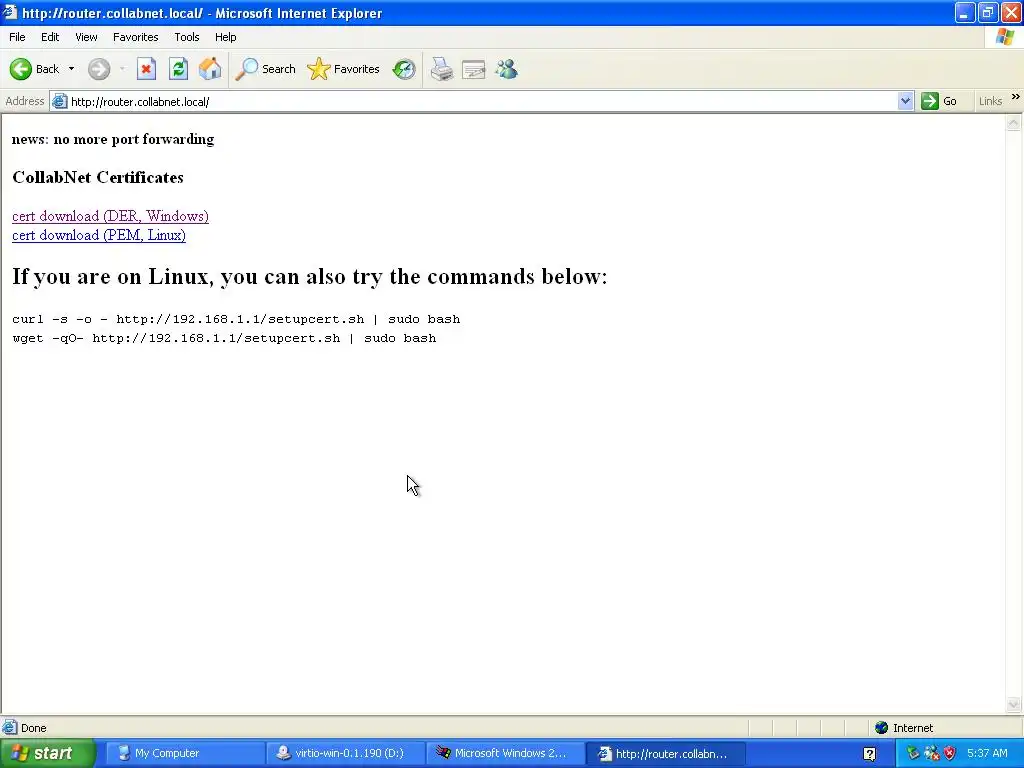Minimize the Internet Explorer window
Image resolution: width=1024 pixels, height=768 pixels.
click(x=964, y=12)
